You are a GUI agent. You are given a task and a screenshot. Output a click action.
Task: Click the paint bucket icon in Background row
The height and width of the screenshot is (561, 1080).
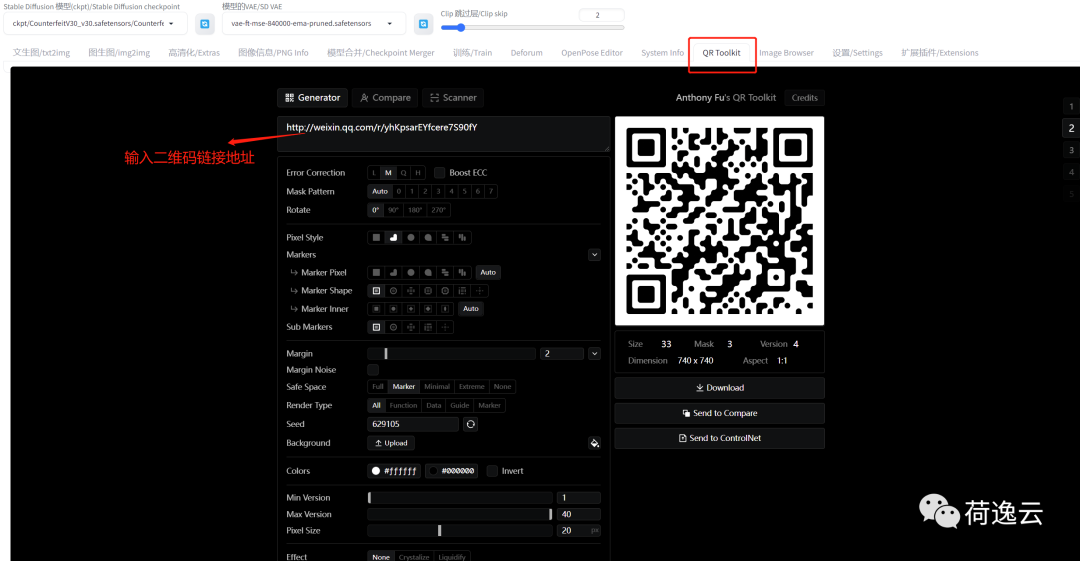(594, 443)
